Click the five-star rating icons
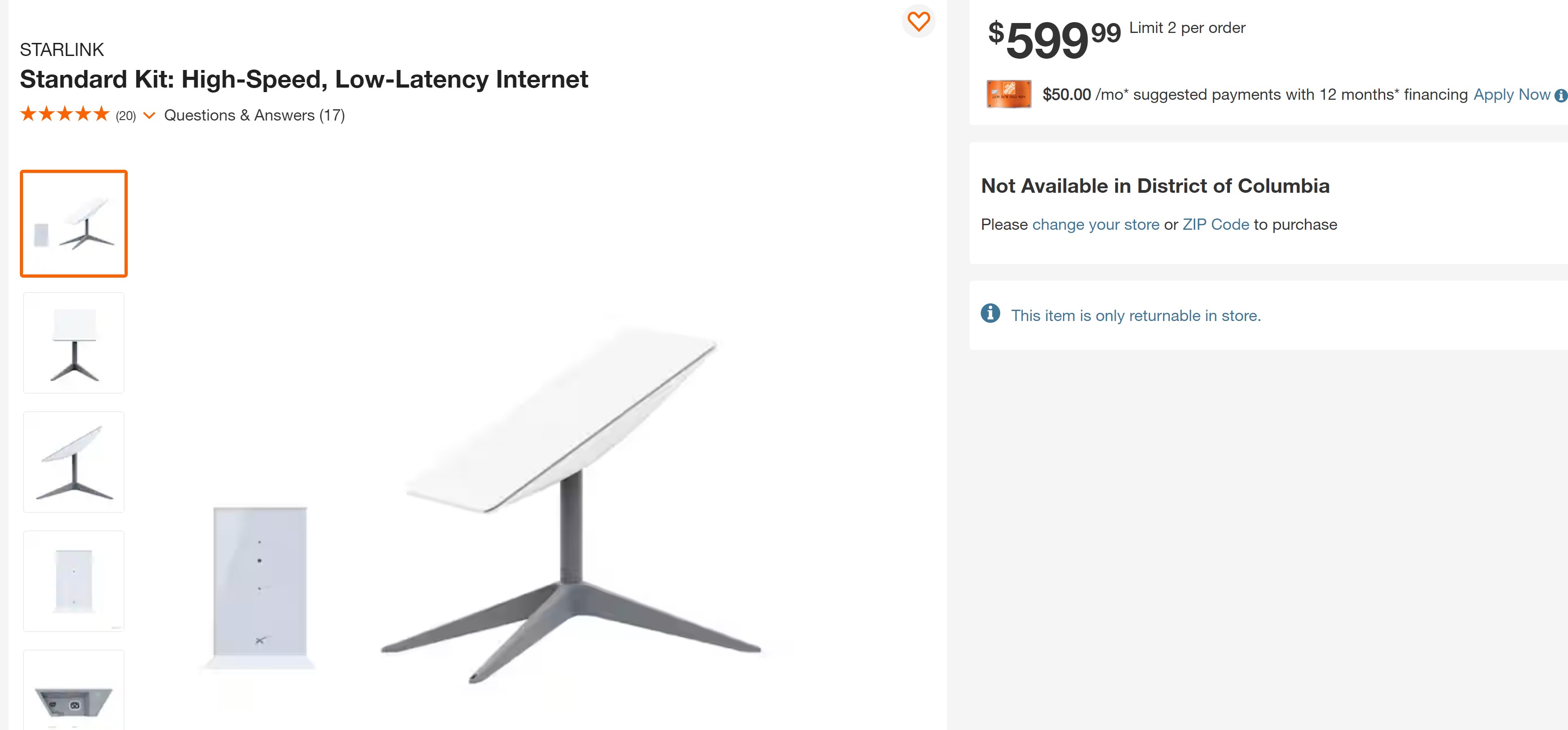1568x730 pixels. point(65,115)
